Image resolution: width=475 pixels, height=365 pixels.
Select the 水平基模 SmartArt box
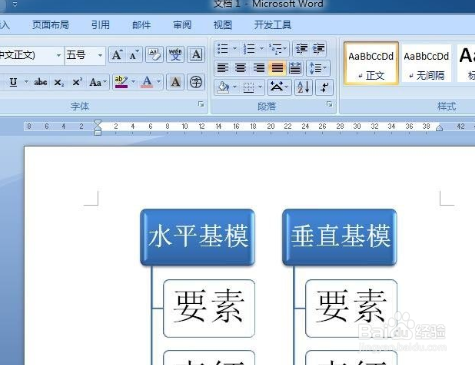(x=198, y=237)
